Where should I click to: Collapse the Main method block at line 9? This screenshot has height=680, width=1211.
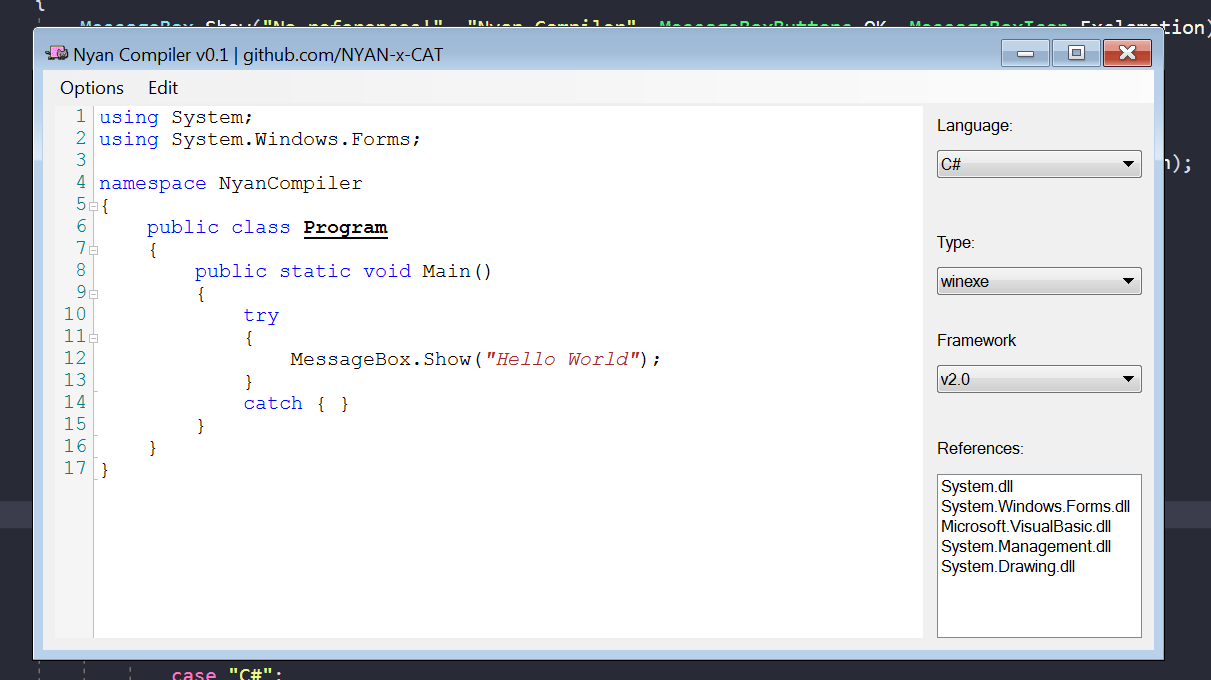click(x=93, y=293)
